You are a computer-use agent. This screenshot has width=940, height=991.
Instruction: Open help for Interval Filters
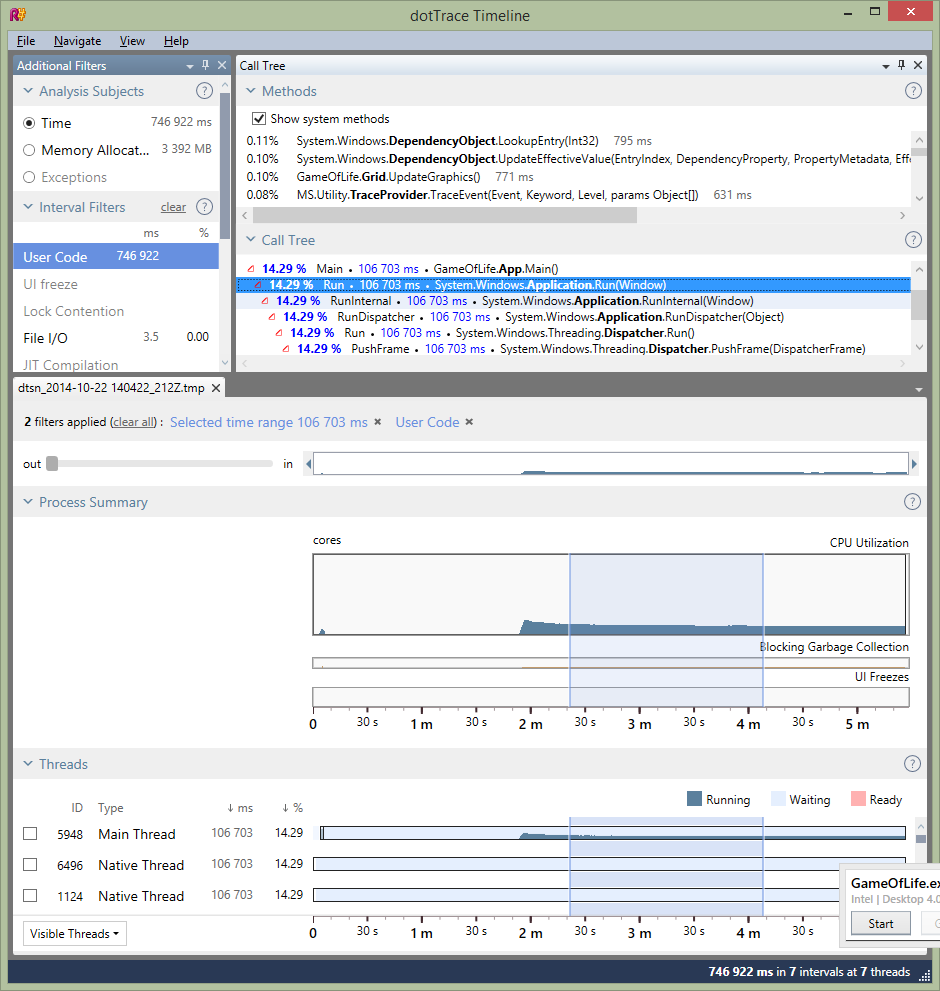pyautogui.click(x=204, y=207)
